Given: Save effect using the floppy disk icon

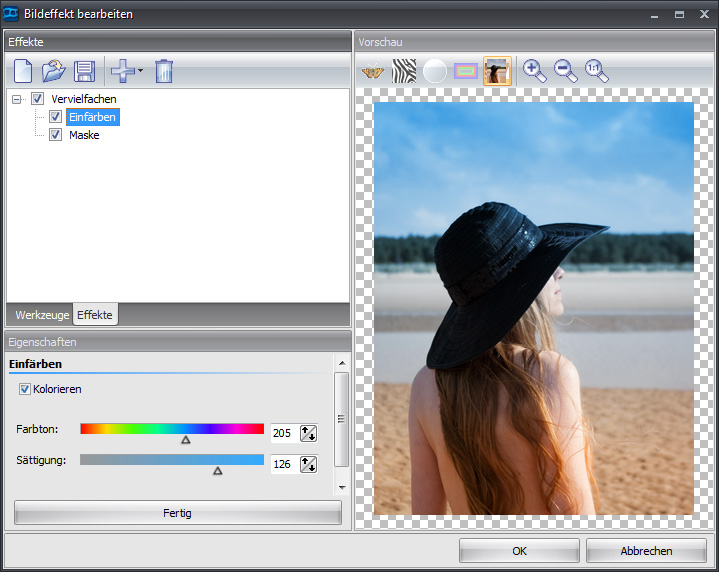Looking at the screenshot, I should point(85,71).
